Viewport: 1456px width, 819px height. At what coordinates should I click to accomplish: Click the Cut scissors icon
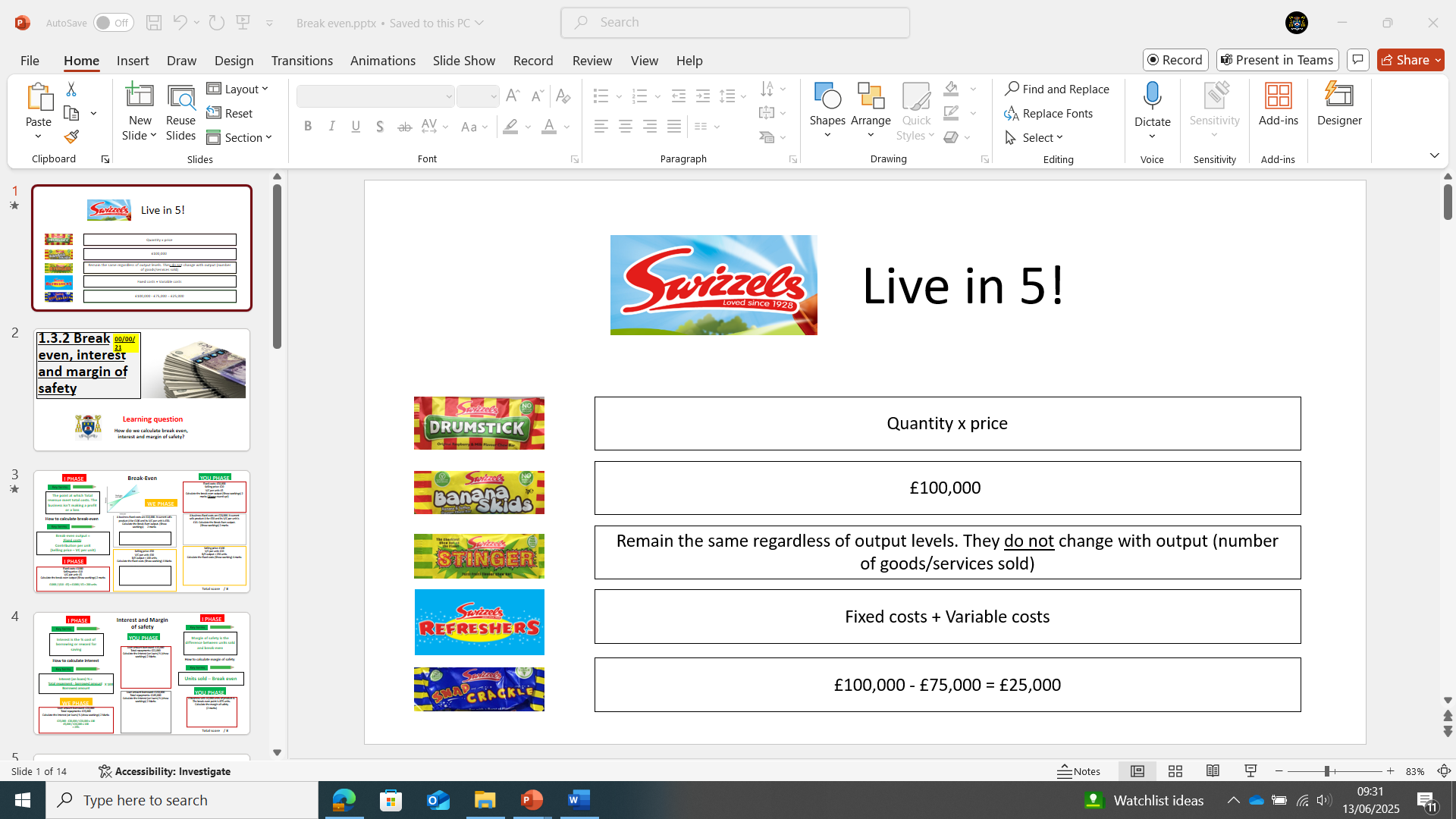tap(71, 89)
